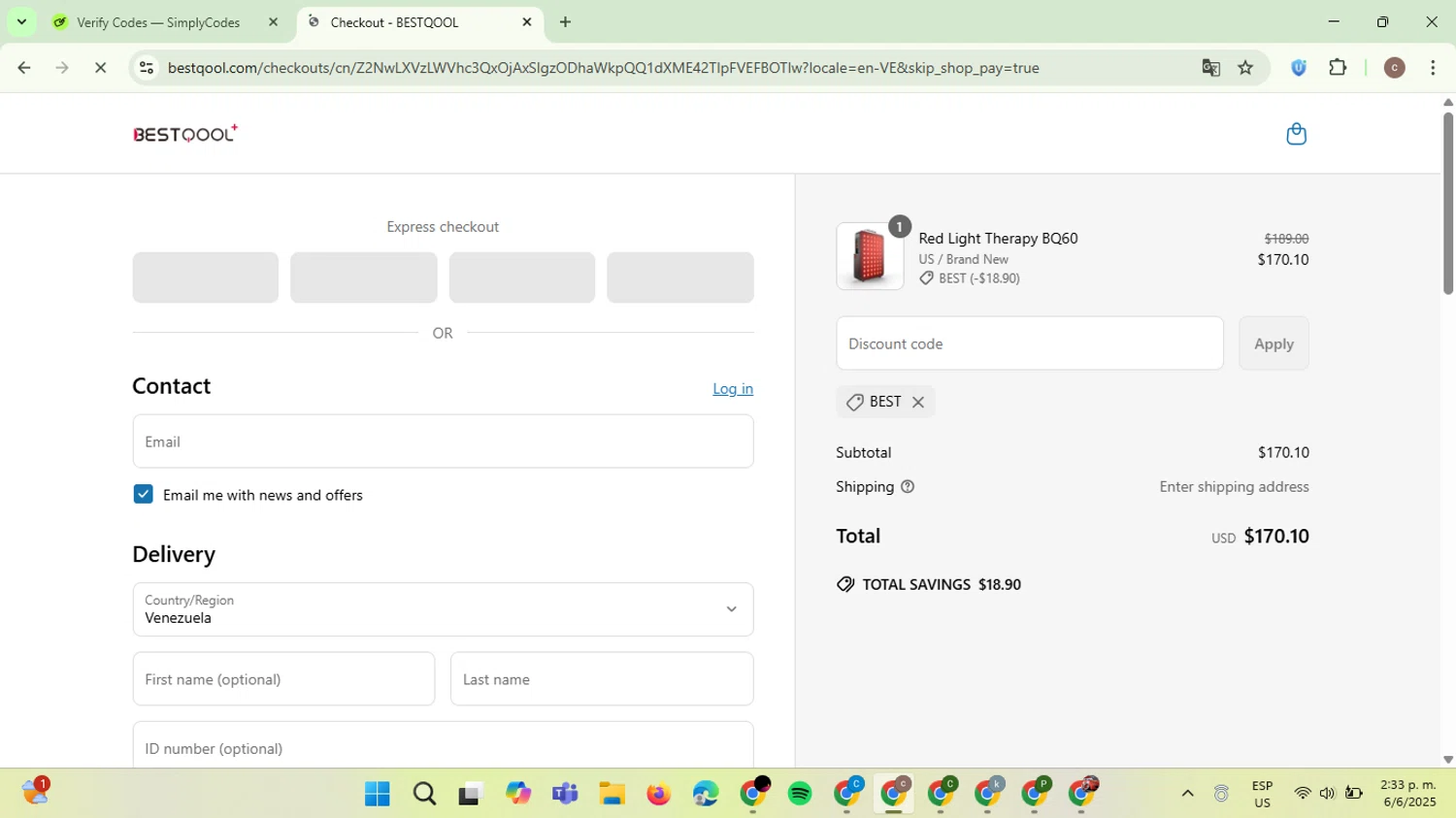Click the Email input field

click(443, 442)
